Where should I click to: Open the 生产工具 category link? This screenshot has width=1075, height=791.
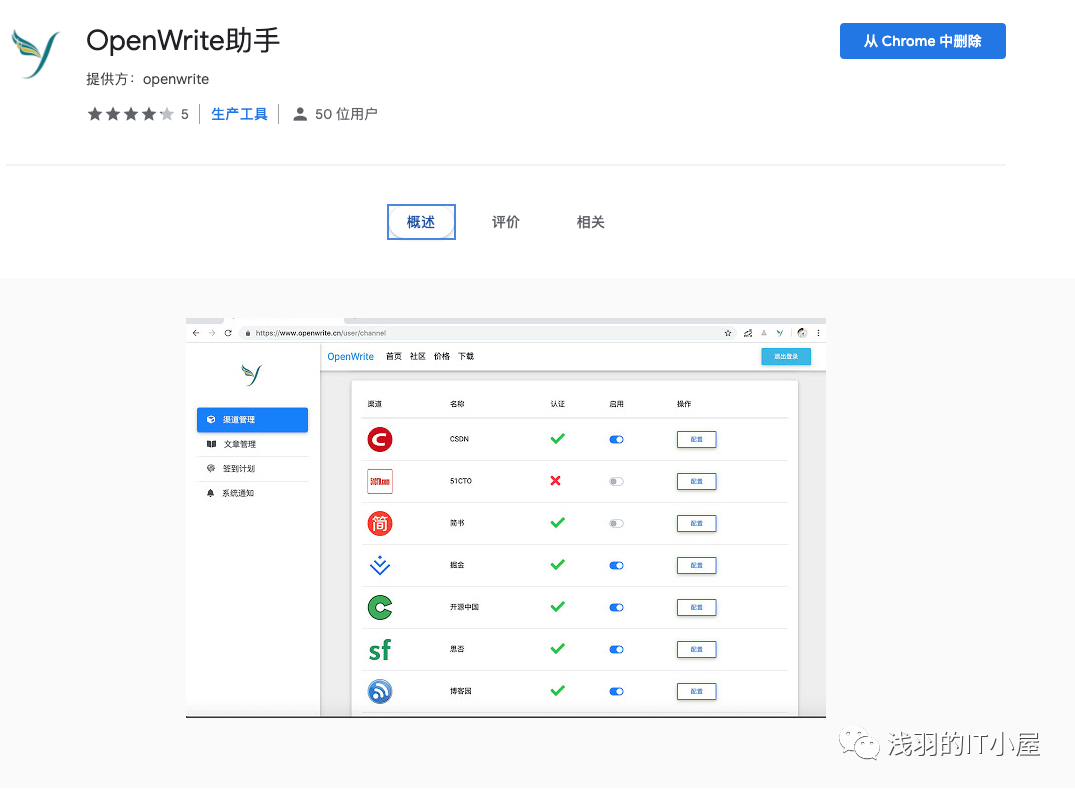pyautogui.click(x=239, y=114)
